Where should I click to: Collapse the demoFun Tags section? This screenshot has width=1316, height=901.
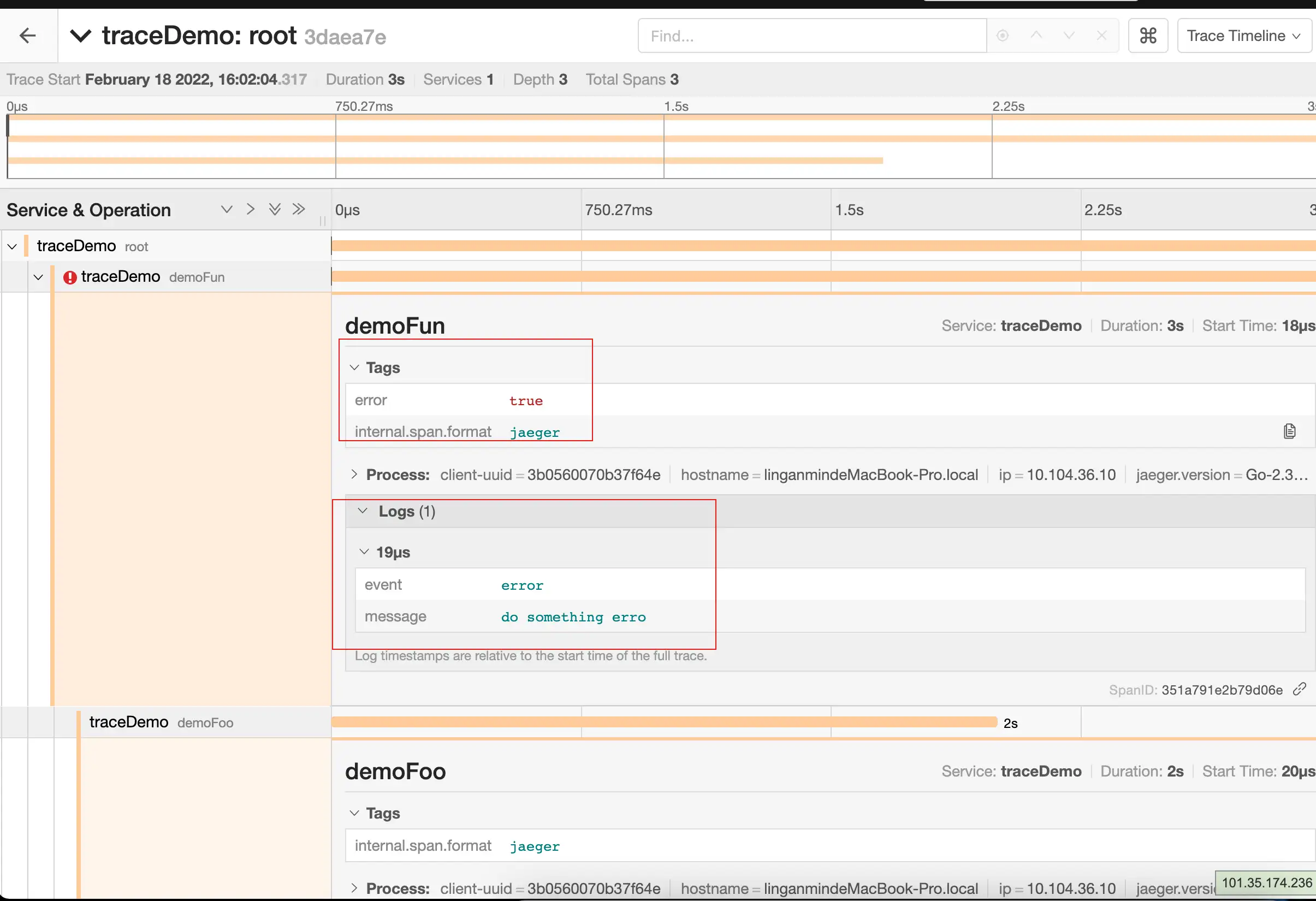(375, 367)
